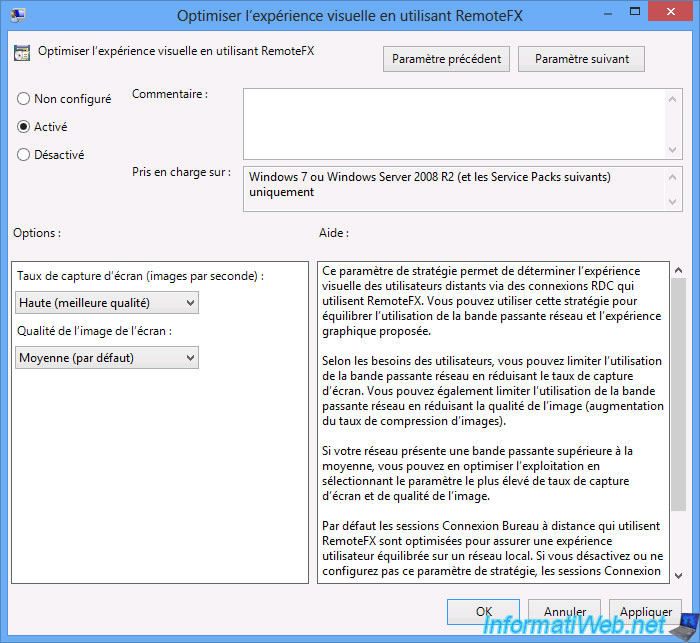The width and height of the screenshot is (700, 643).
Task: Open the Taux de capture d'écran dropdown
Action: pyautogui.click(x=107, y=303)
